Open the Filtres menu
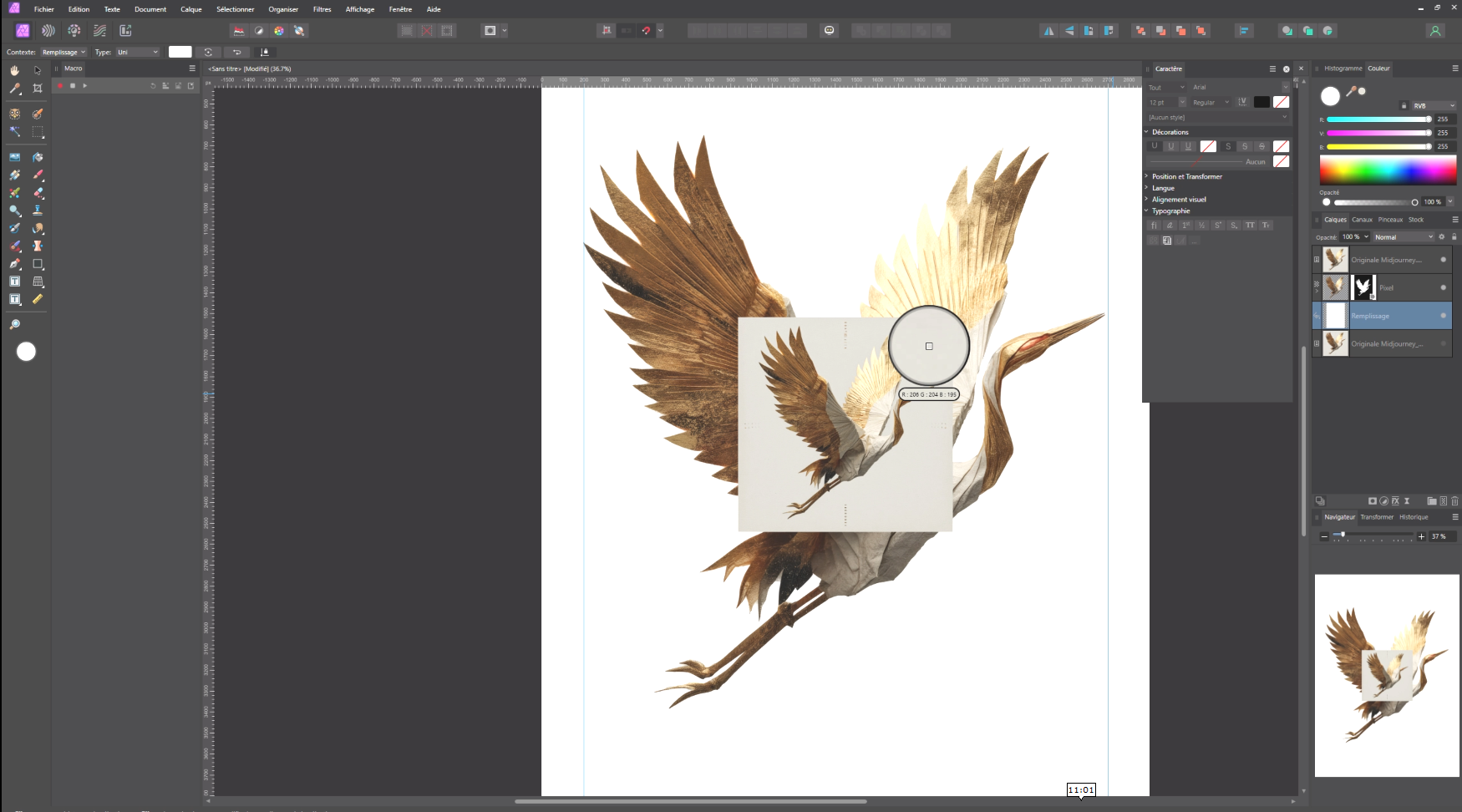Viewport: 1462px width, 812px height. tap(322, 9)
